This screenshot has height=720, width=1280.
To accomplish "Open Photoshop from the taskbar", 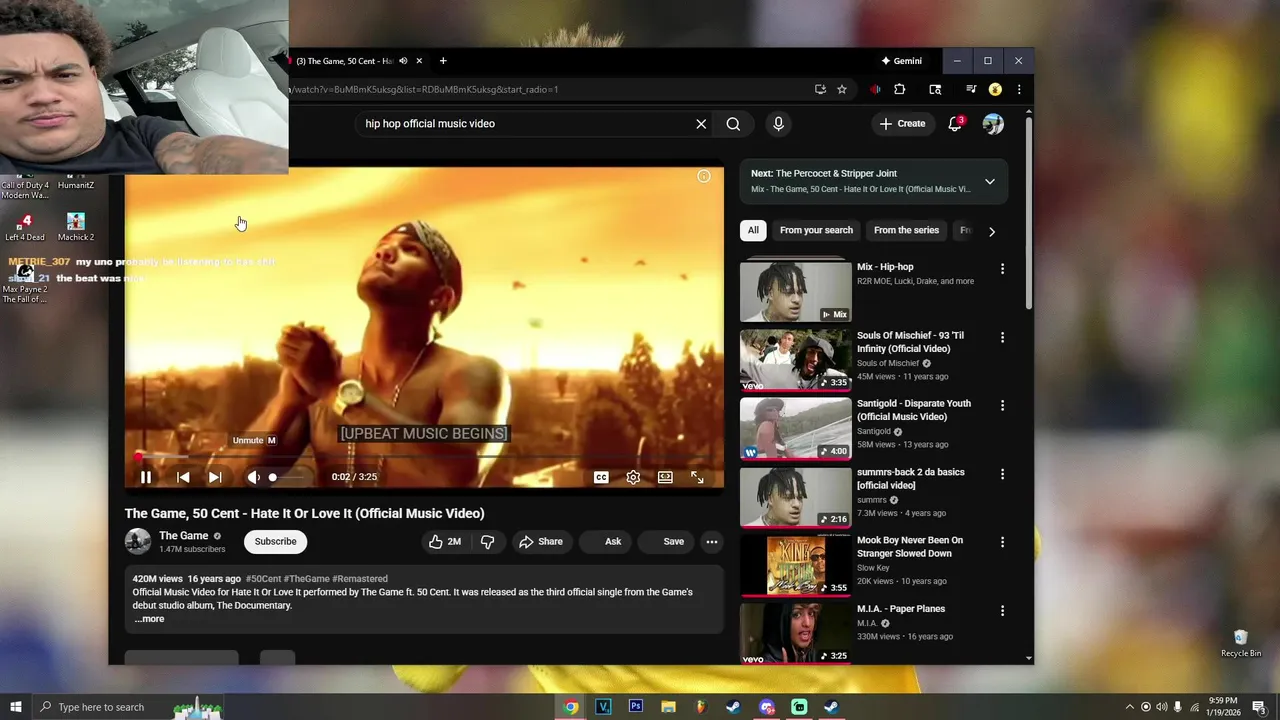I will click(636, 707).
